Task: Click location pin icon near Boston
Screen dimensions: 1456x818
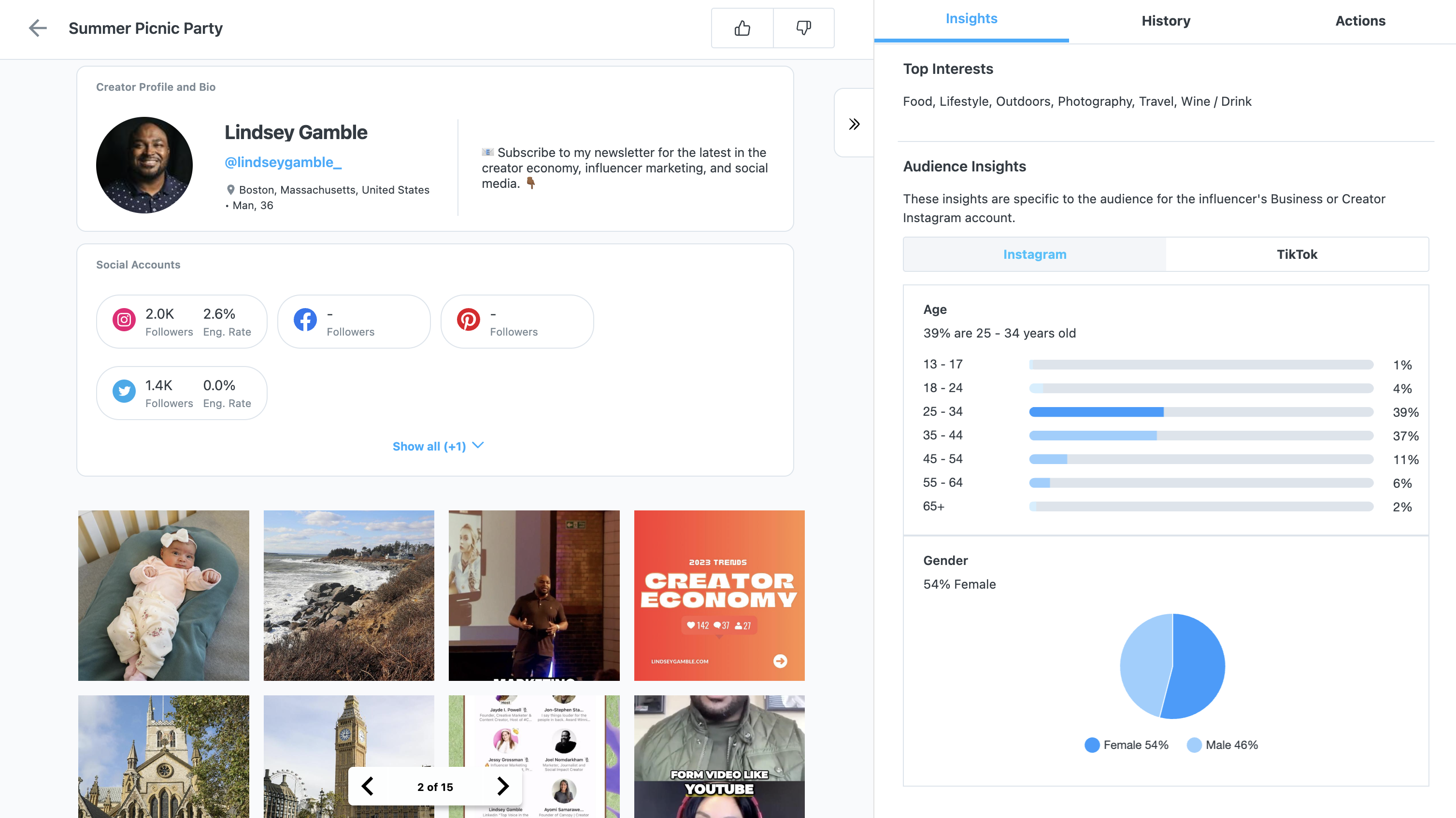Action: click(x=230, y=190)
